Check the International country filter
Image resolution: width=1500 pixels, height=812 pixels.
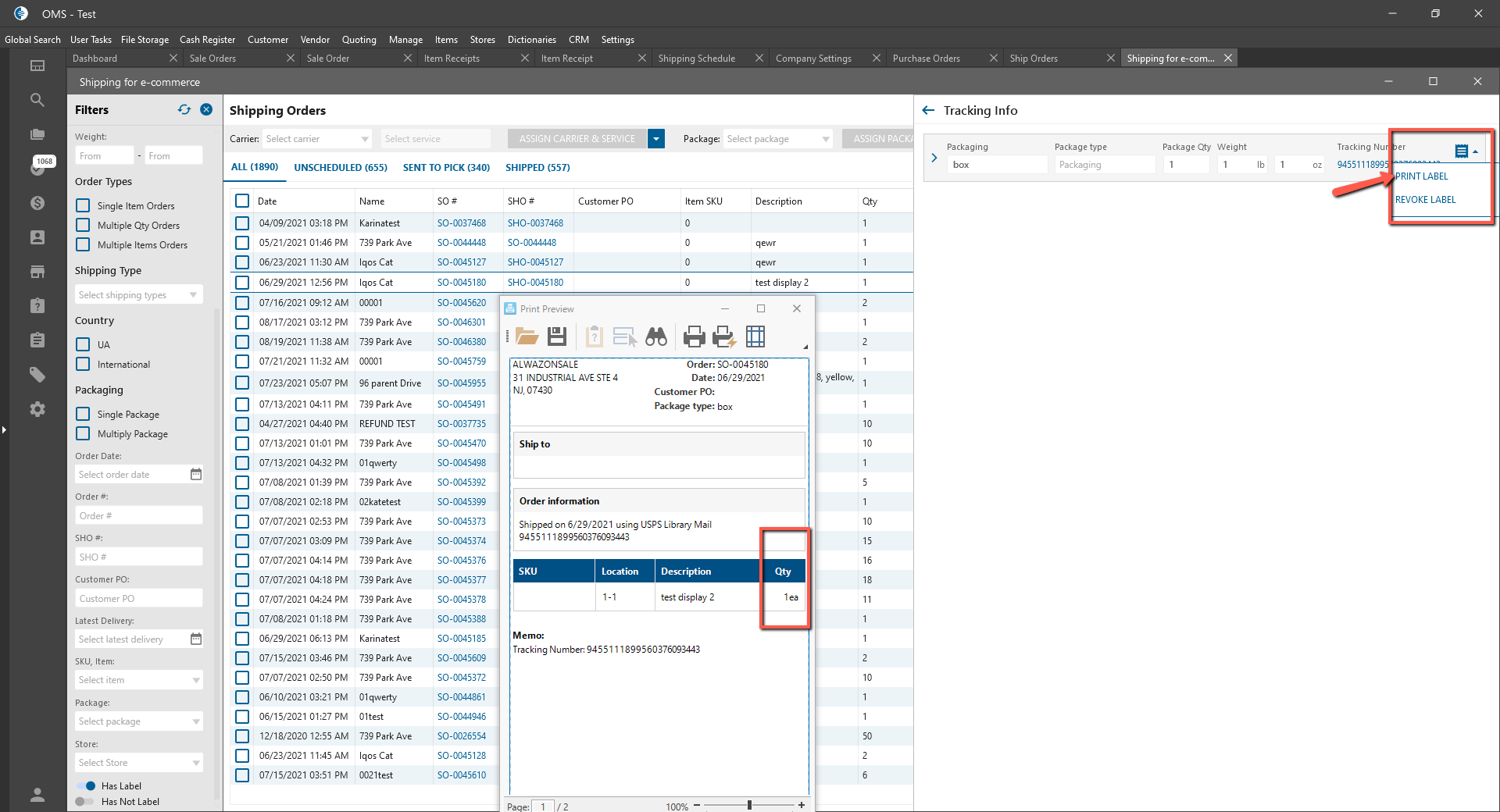point(83,365)
